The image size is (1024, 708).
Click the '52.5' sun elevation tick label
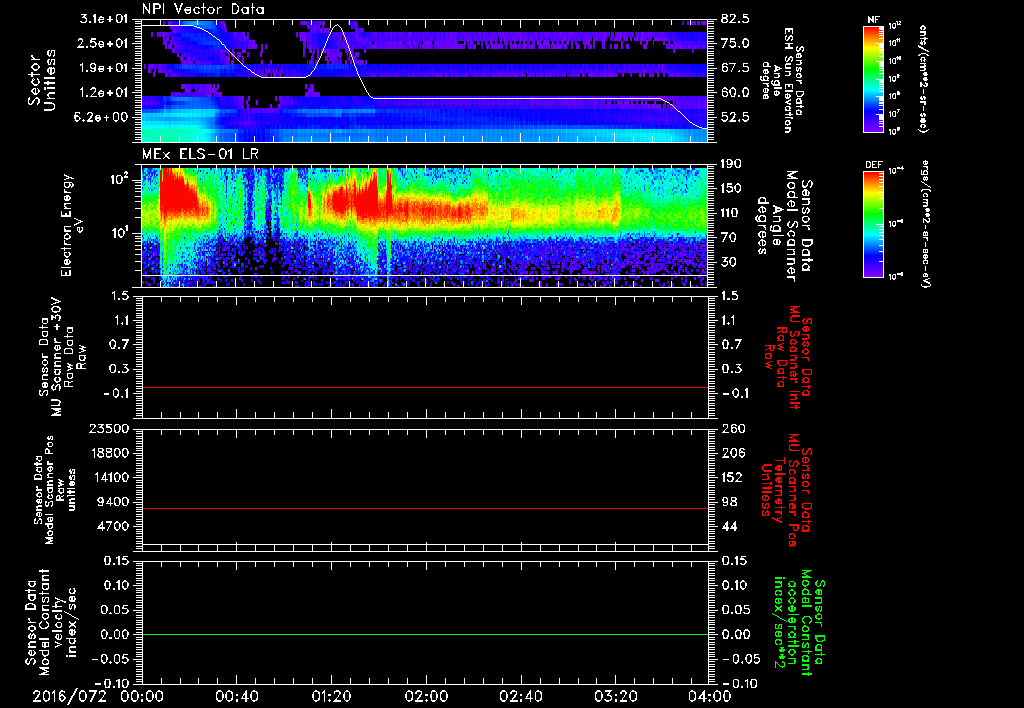(735, 117)
